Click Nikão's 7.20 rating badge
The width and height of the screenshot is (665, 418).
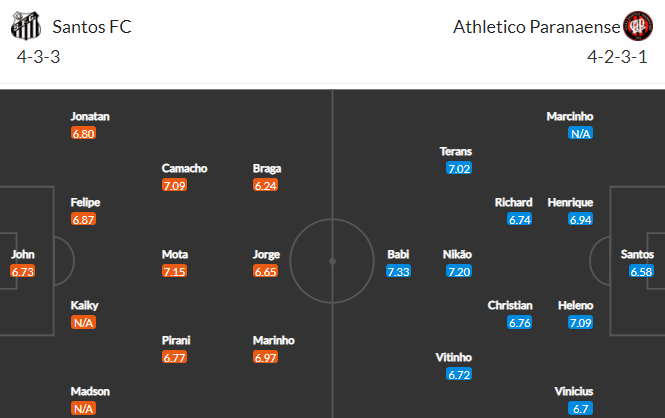(x=459, y=271)
